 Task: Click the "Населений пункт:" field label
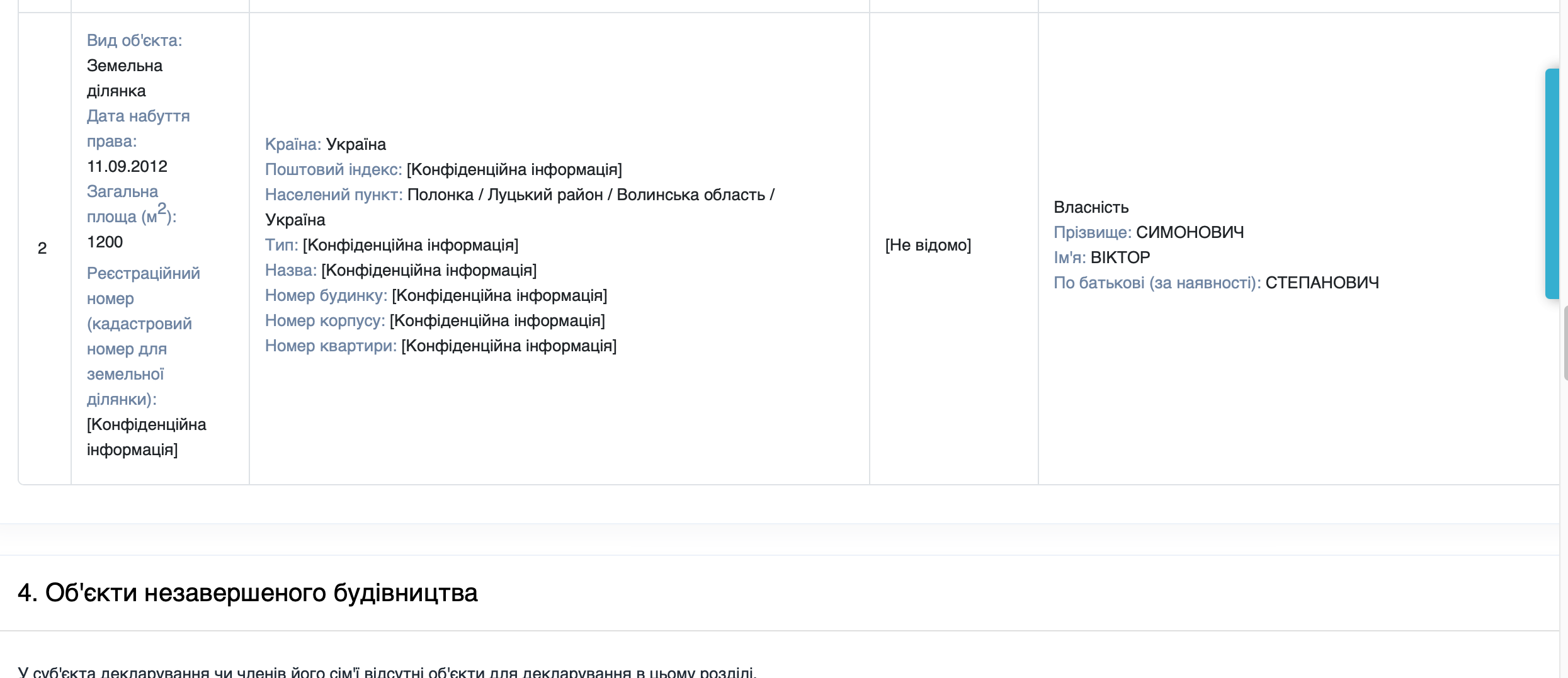point(334,195)
